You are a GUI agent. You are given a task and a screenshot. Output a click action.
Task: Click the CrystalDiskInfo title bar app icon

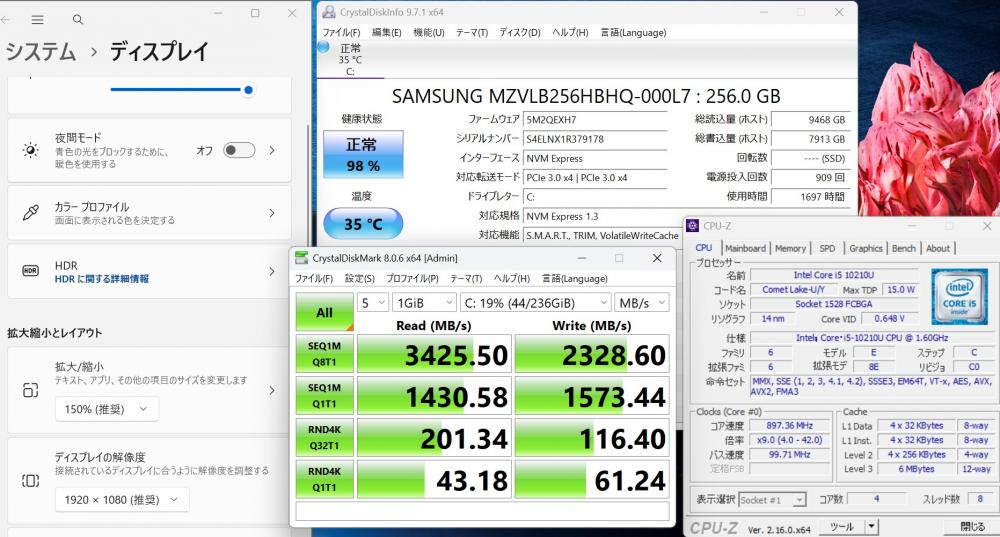pyautogui.click(x=328, y=12)
